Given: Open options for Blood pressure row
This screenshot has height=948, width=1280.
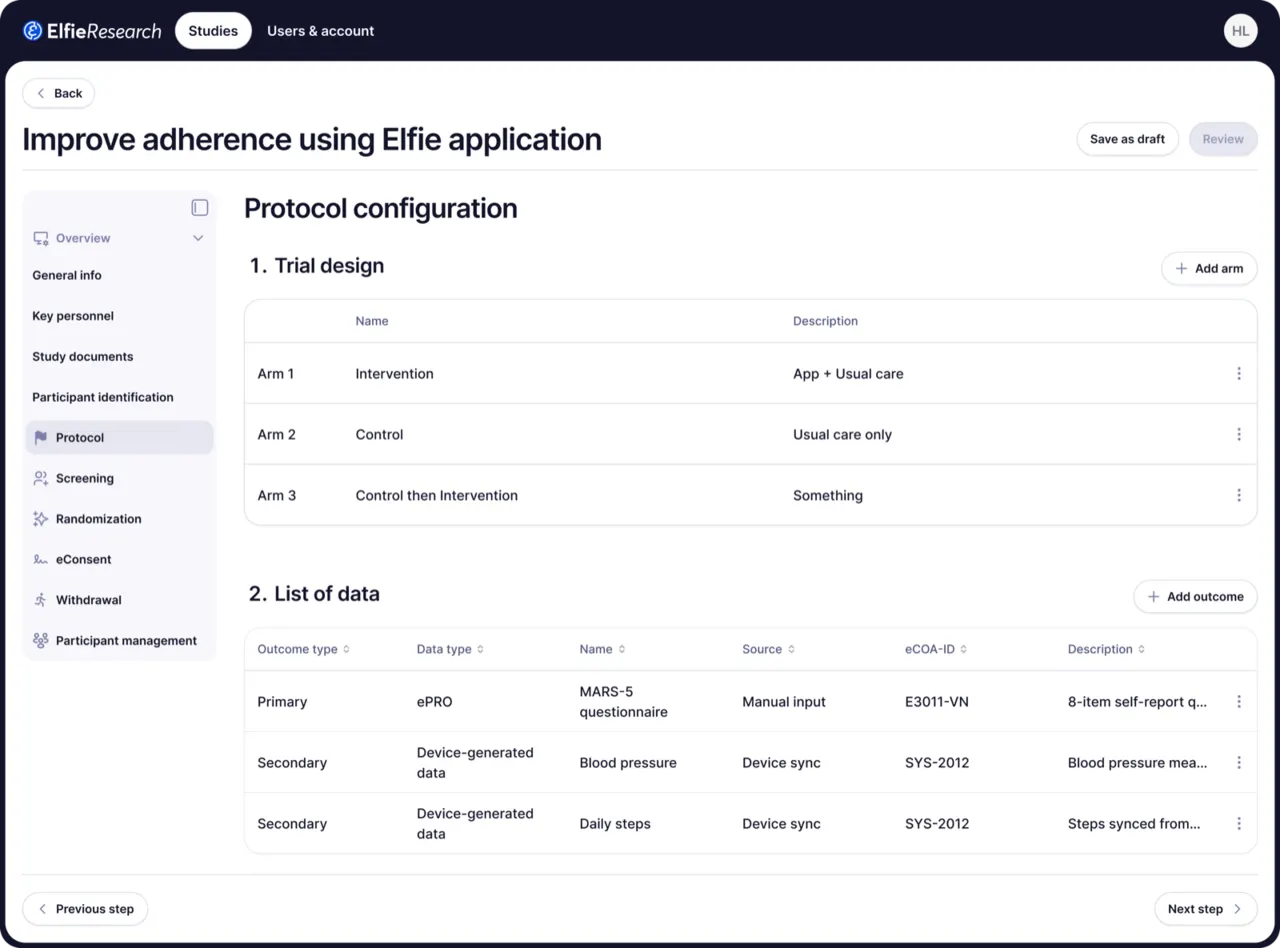Looking at the screenshot, I should coord(1239,763).
